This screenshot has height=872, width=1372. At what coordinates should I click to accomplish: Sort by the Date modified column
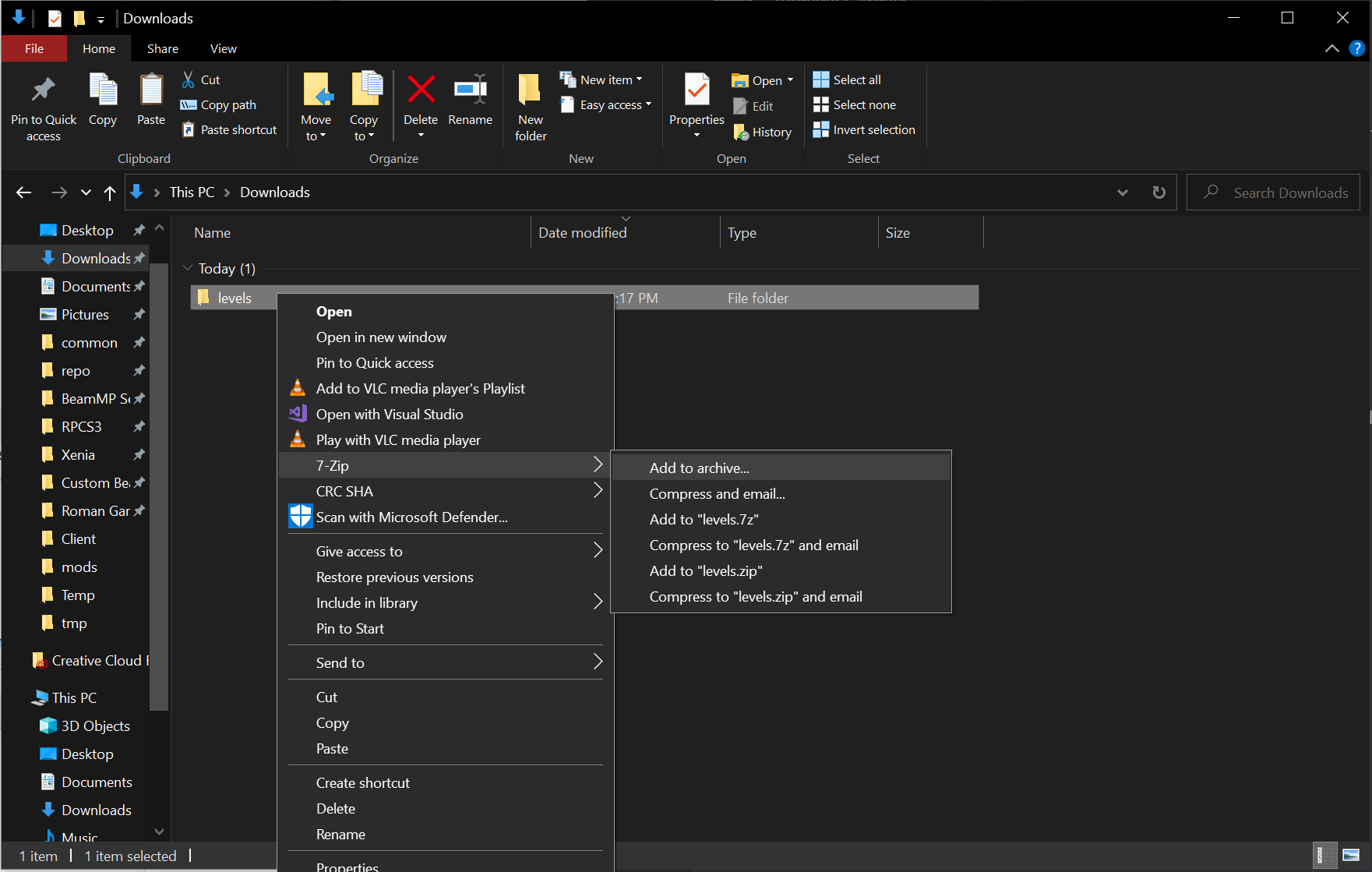[626, 233]
